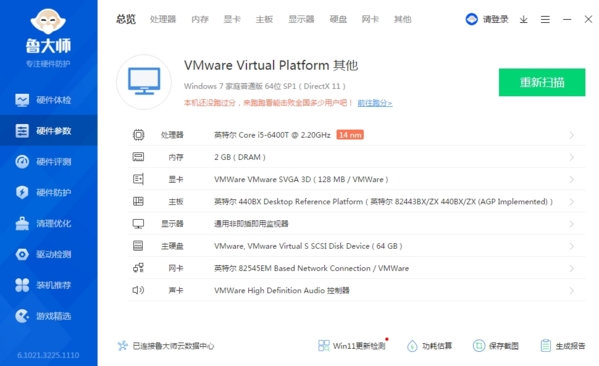This screenshot has height=366, width=599.
Task: Switch to the 处理器 tab
Action: (x=163, y=19)
